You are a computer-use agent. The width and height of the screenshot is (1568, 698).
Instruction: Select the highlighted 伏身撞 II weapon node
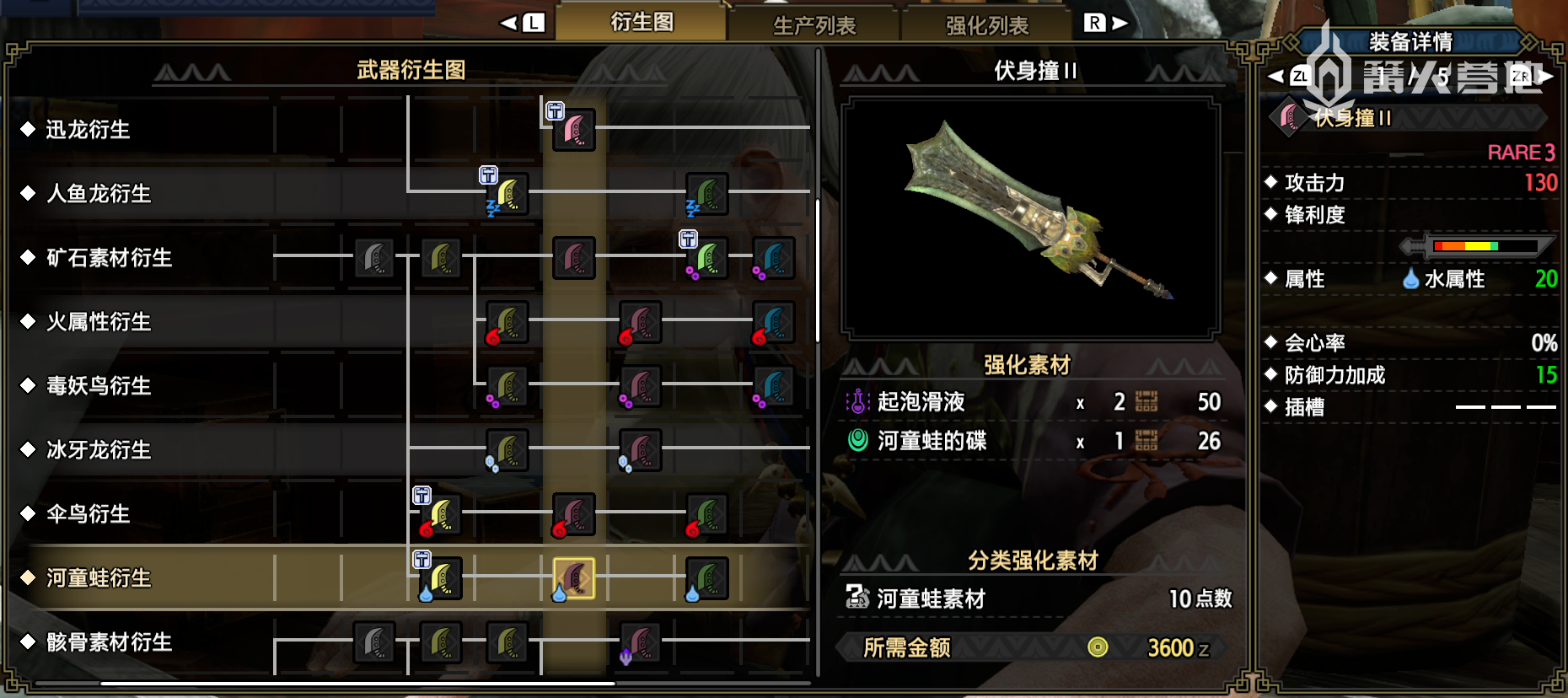click(x=573, y=578)
